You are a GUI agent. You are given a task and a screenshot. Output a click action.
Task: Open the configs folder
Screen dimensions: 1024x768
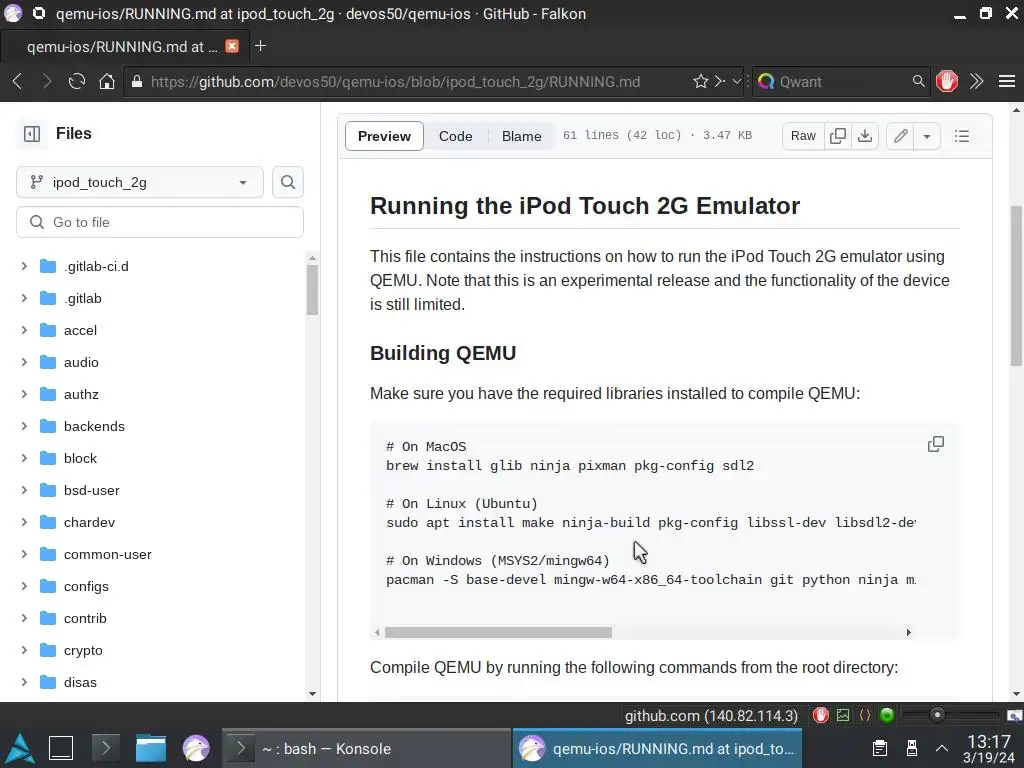click(86, 586)
